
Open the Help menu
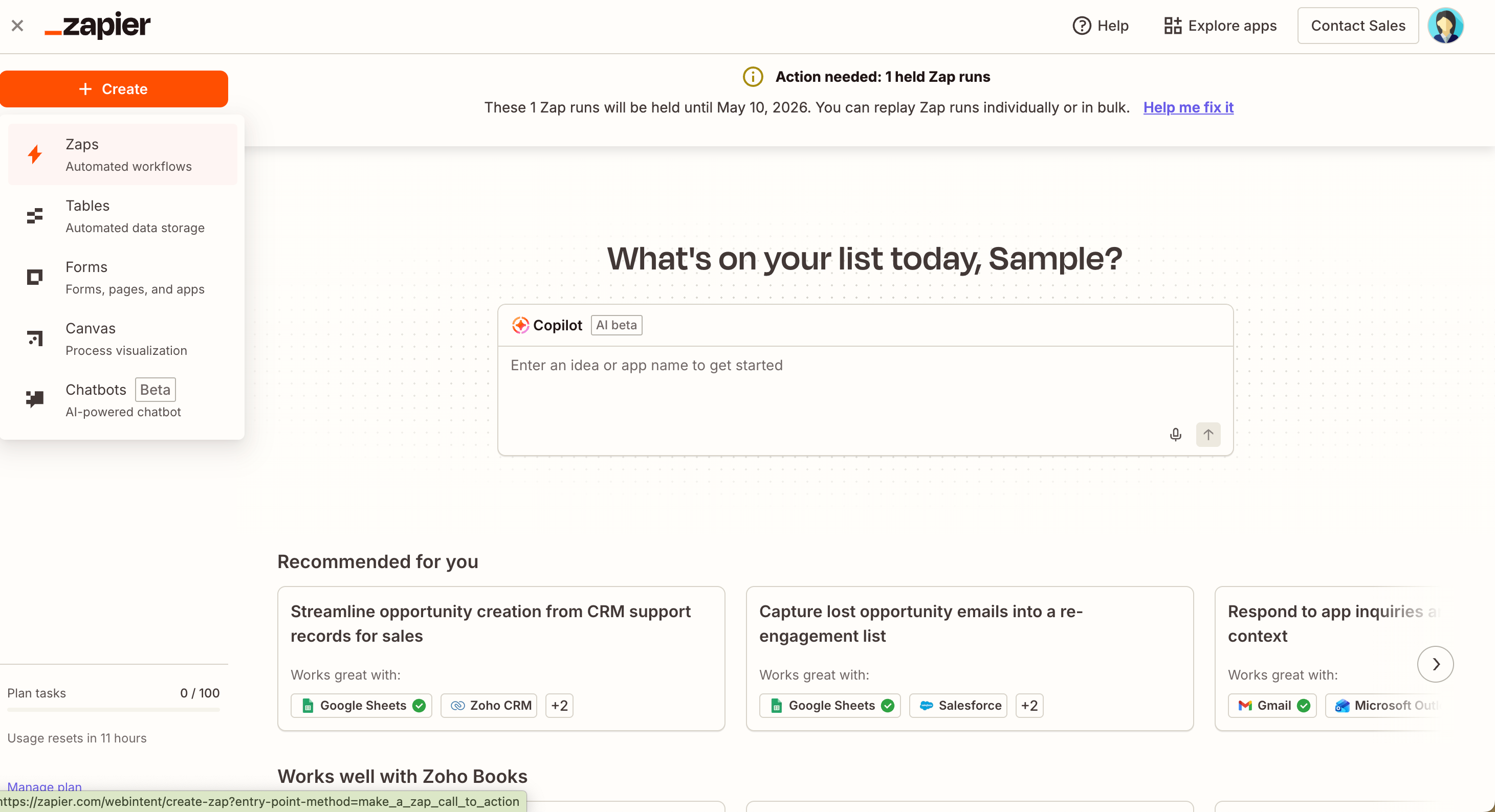click(x=1101, y=26)
